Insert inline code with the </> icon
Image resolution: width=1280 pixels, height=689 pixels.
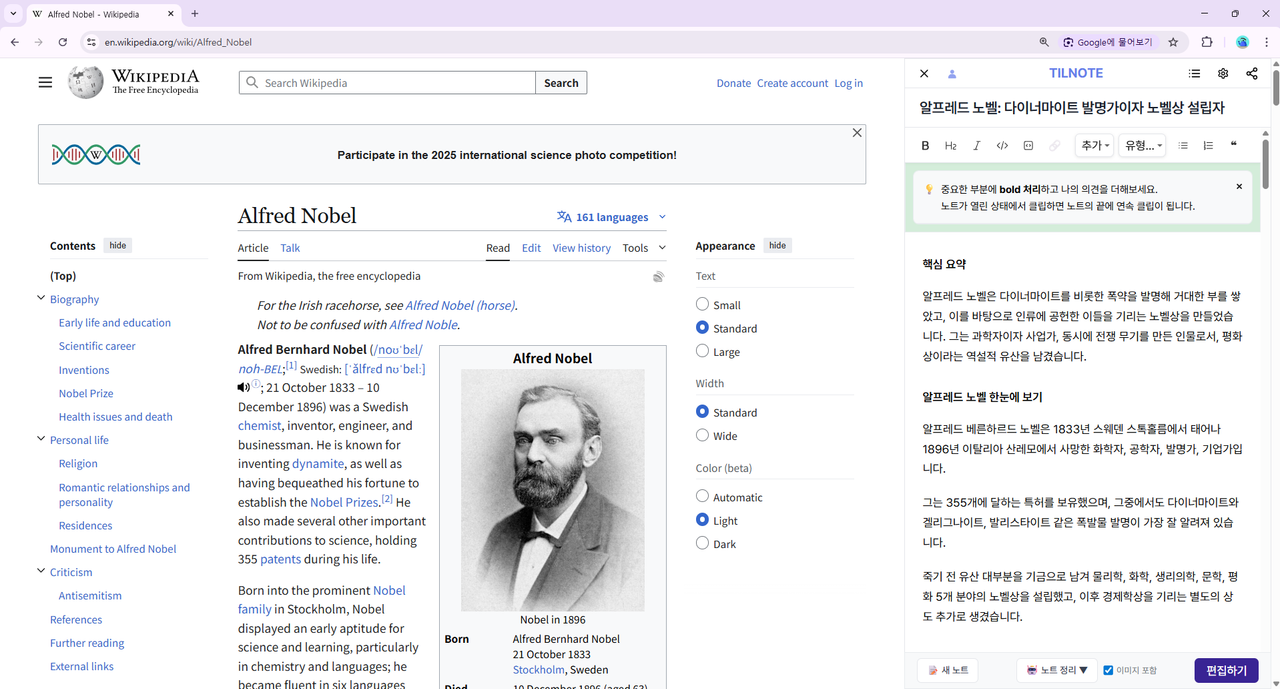pyautogui.click(x=1002, y=145)
